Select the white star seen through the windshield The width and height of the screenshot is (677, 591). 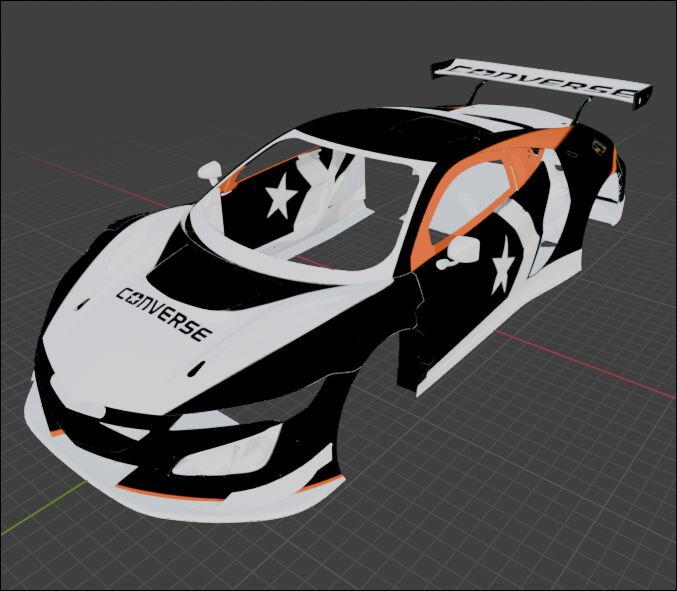[279, 197]
